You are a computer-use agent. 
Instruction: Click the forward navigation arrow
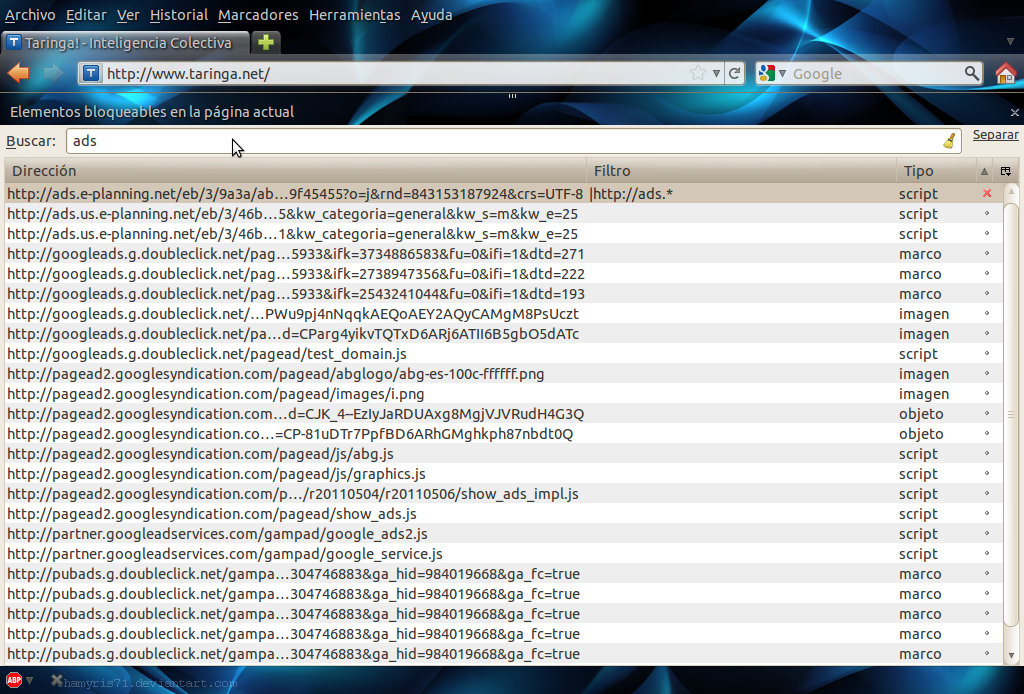point(52,73)
